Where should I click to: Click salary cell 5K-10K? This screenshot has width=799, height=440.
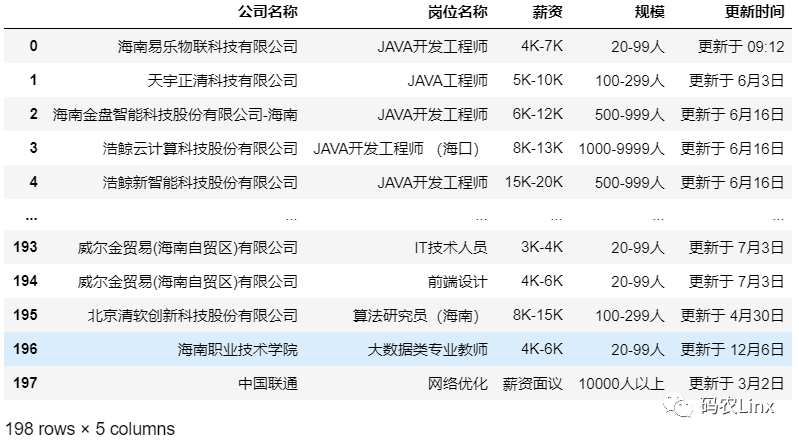tap(538, 81)
